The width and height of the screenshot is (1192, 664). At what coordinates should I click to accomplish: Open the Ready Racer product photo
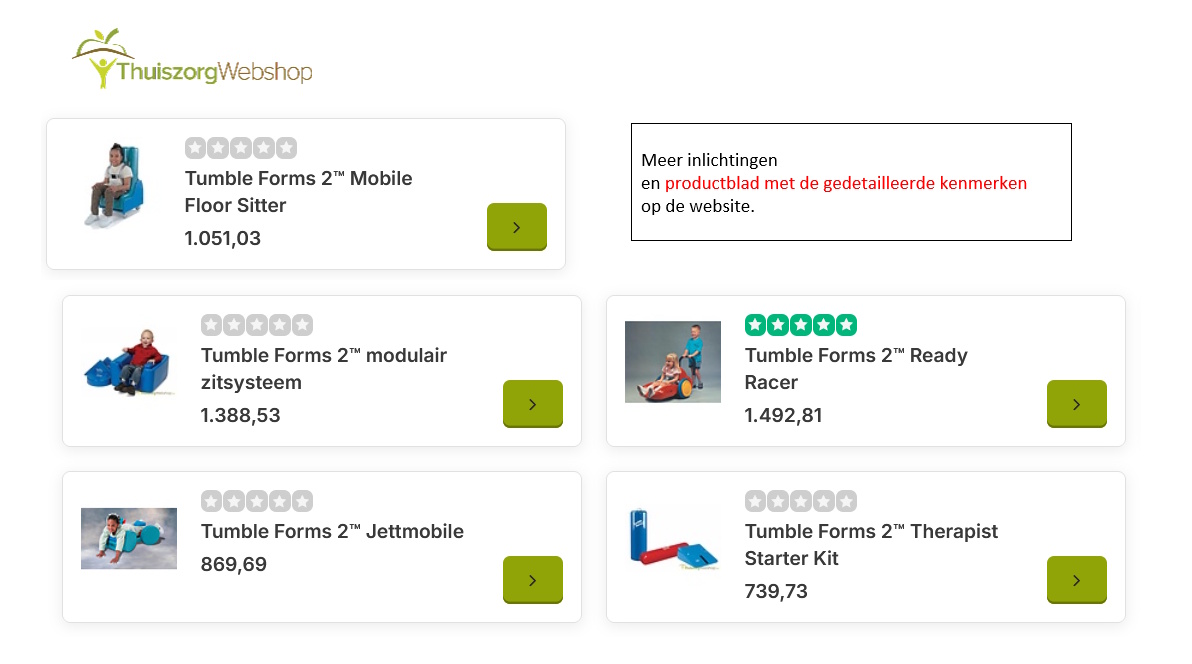672,362
